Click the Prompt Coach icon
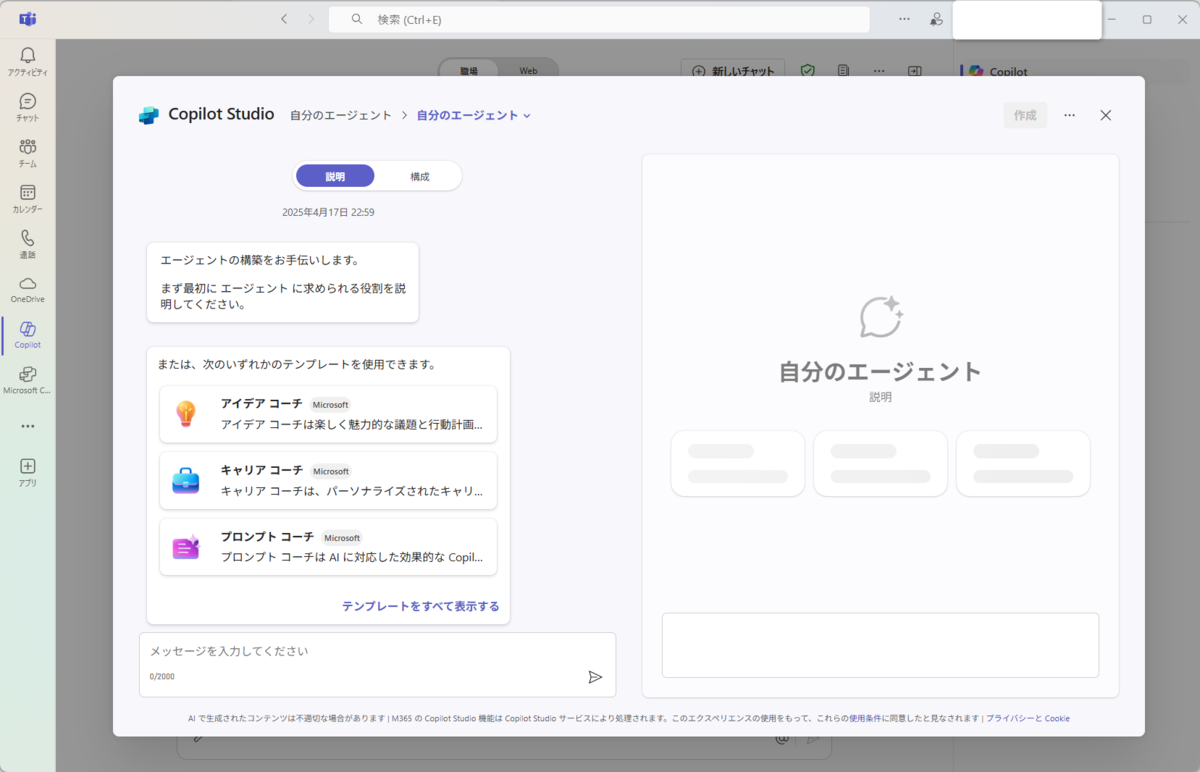Screen dimensions: 1200x772 coord(186,547)
